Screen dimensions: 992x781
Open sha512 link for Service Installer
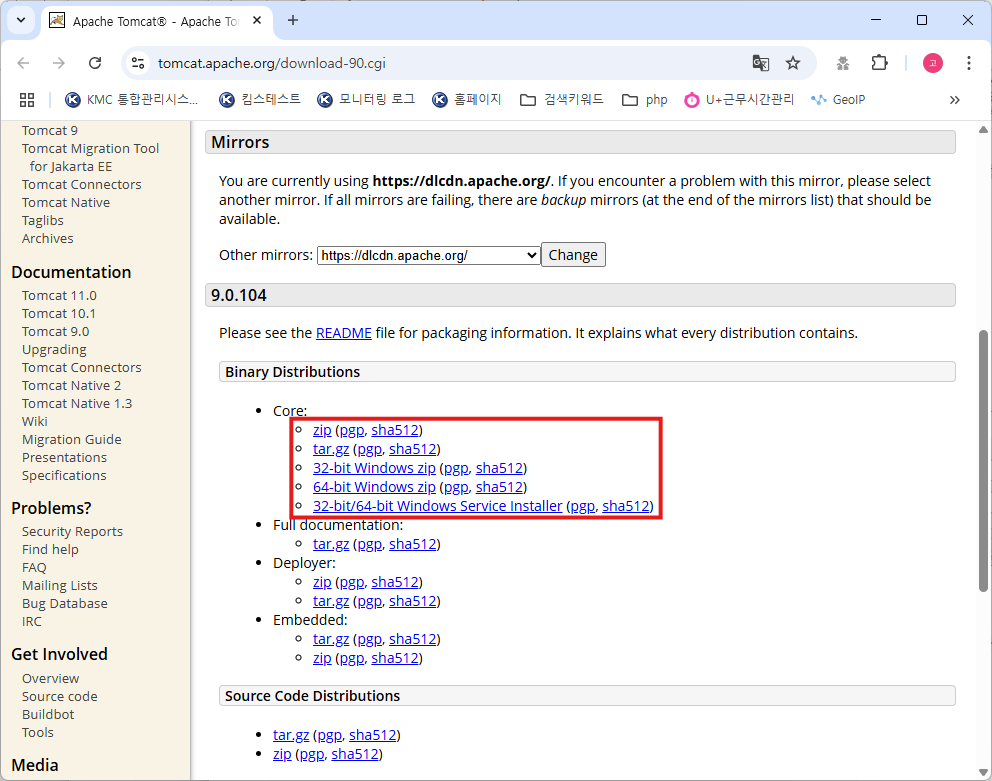(626, 506)
